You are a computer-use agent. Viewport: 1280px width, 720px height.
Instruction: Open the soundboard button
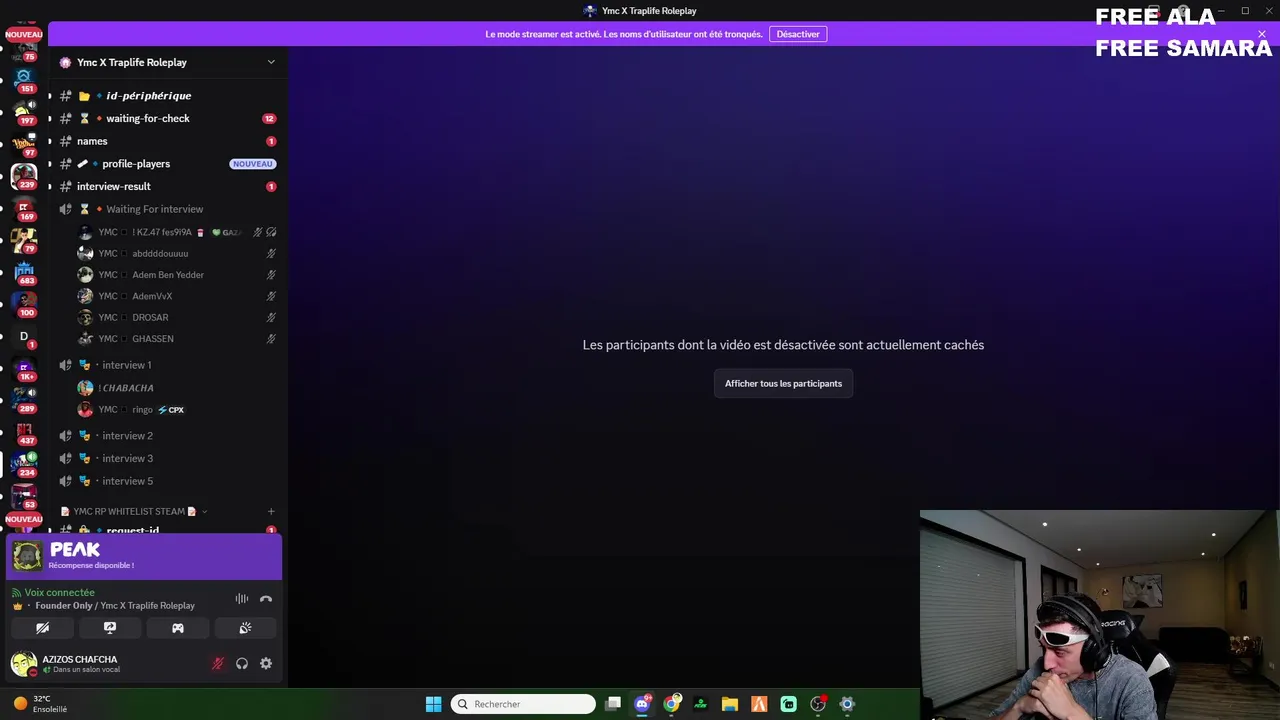pos(245,628)
